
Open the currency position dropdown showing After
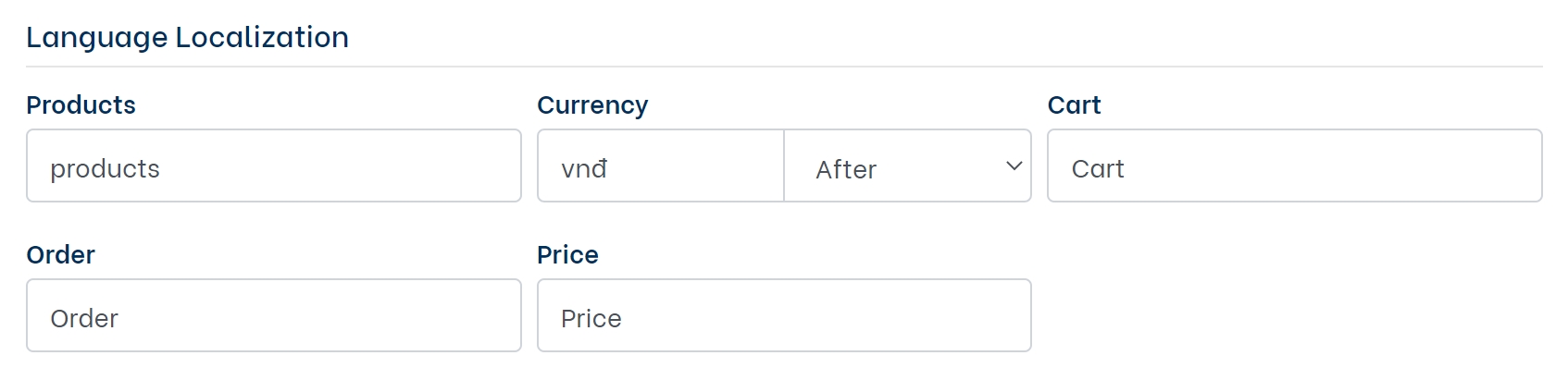pos(907,166)
